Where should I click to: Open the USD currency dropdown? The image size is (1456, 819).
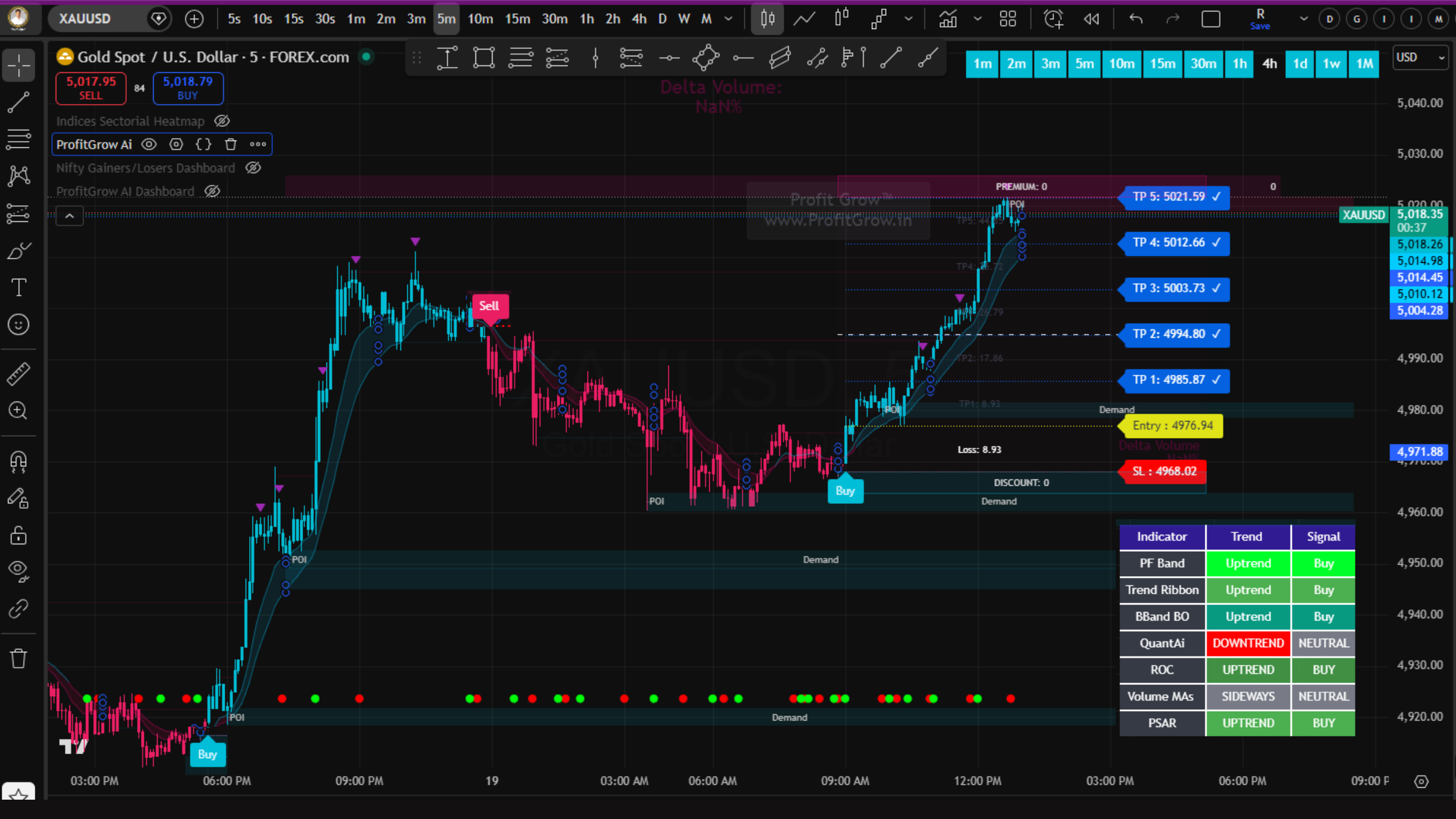(1420, 57)
